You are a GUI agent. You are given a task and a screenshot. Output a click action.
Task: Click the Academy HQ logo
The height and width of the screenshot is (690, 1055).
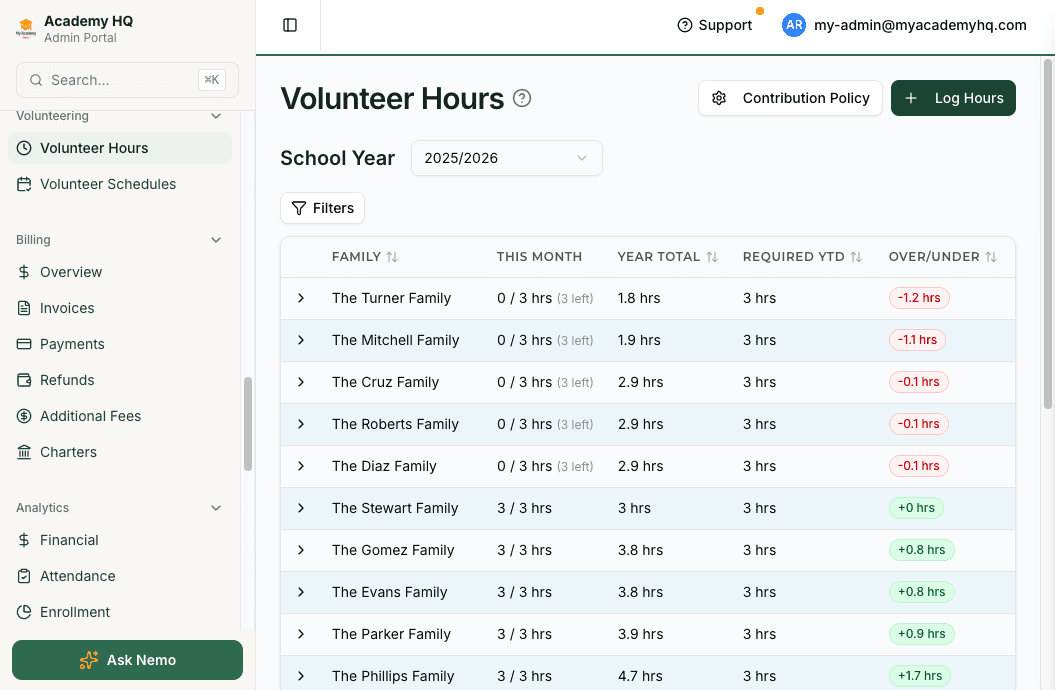26,28
